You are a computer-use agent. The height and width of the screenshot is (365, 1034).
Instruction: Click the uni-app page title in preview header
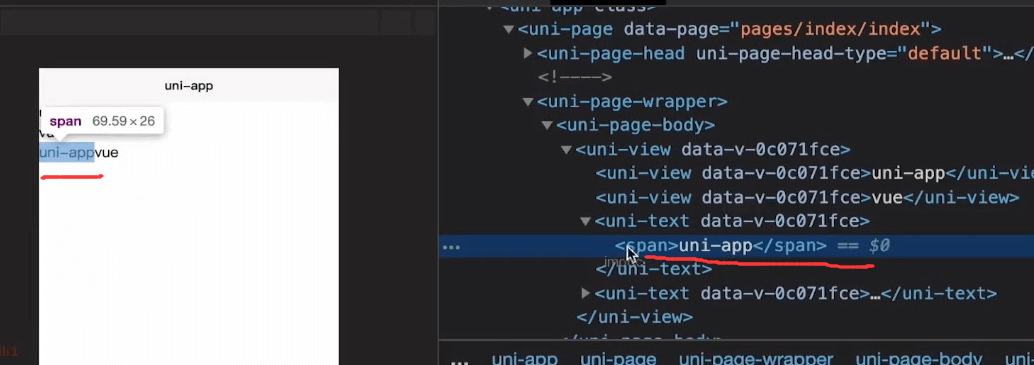coord(189,86)
